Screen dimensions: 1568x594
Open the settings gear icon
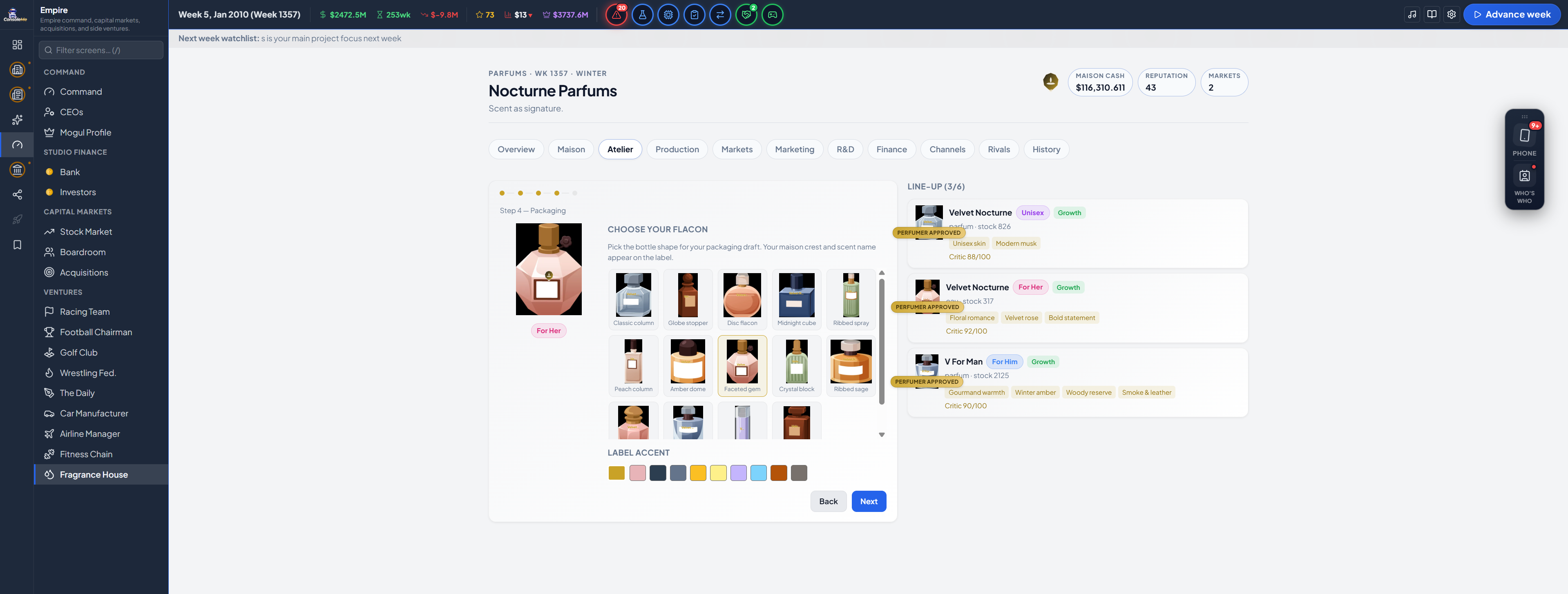(1451, 15)
